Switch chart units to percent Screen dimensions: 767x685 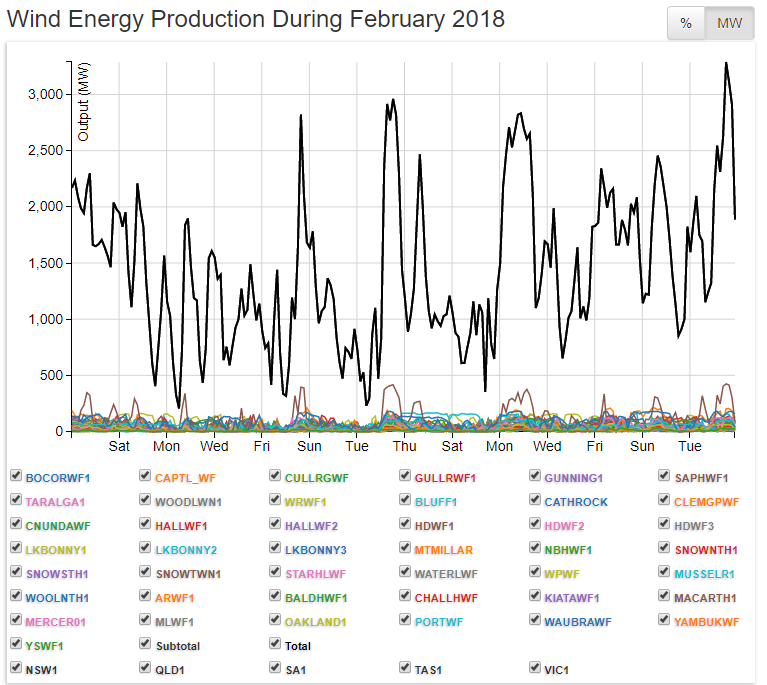(686, 24)
